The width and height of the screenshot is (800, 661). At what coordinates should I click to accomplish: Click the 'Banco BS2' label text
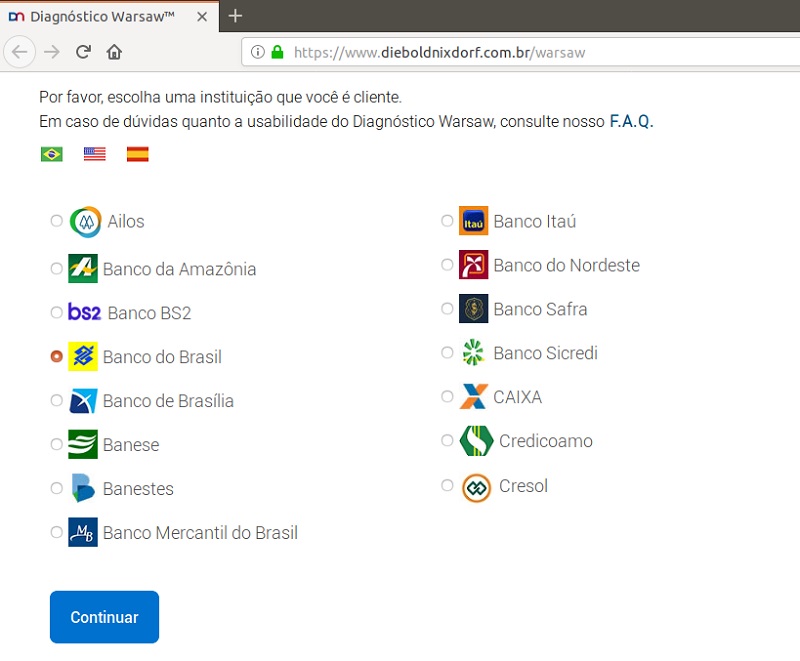tap(149, 313)
